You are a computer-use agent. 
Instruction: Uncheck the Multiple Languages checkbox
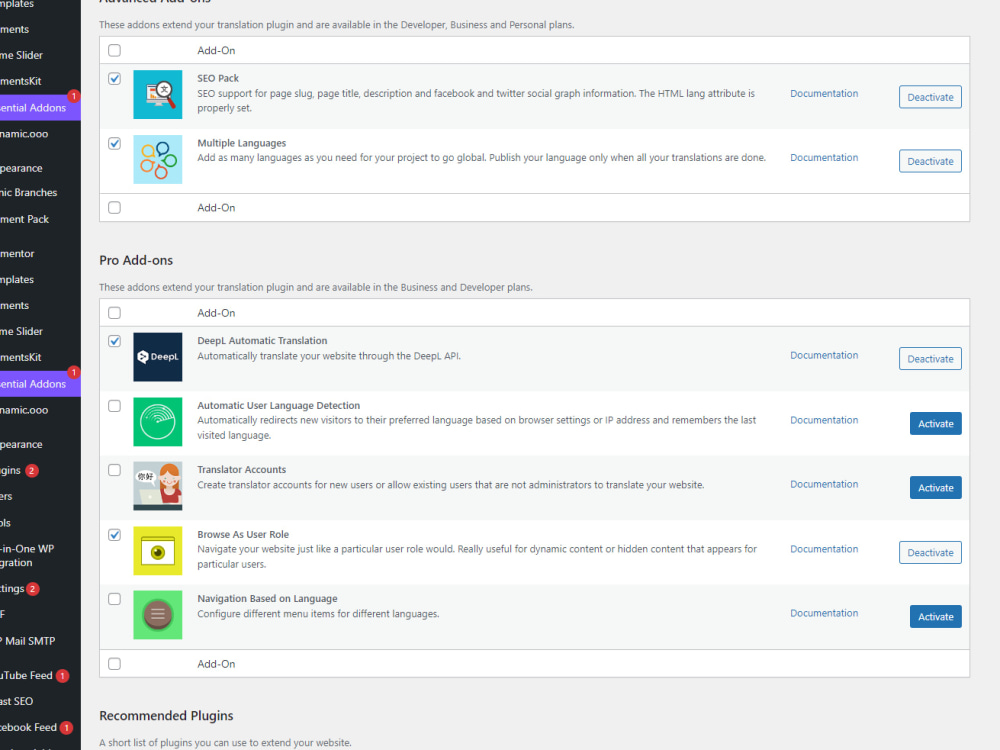[114, 143]
